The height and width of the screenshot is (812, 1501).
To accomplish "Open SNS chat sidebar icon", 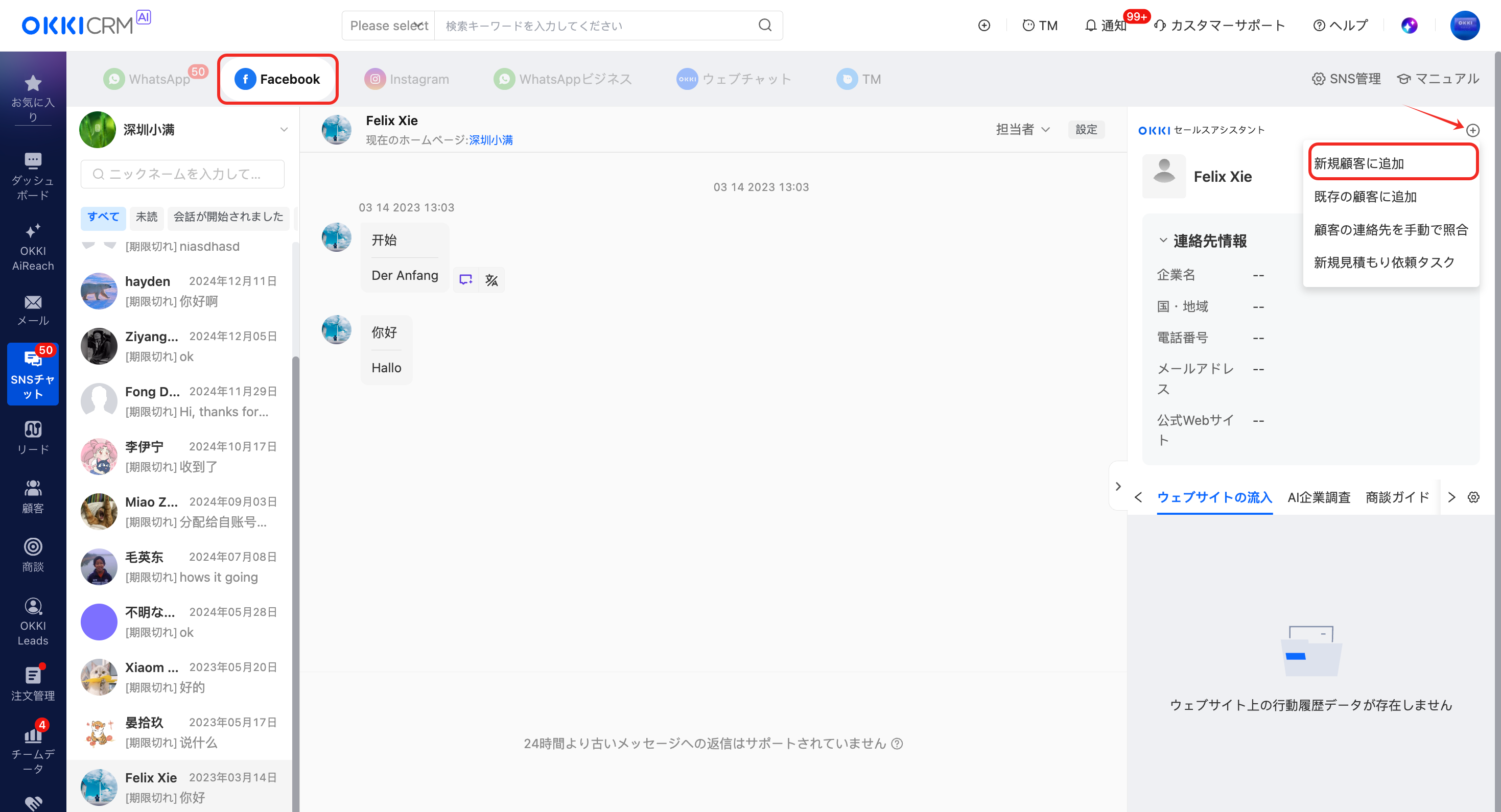I will coord(33,374).
